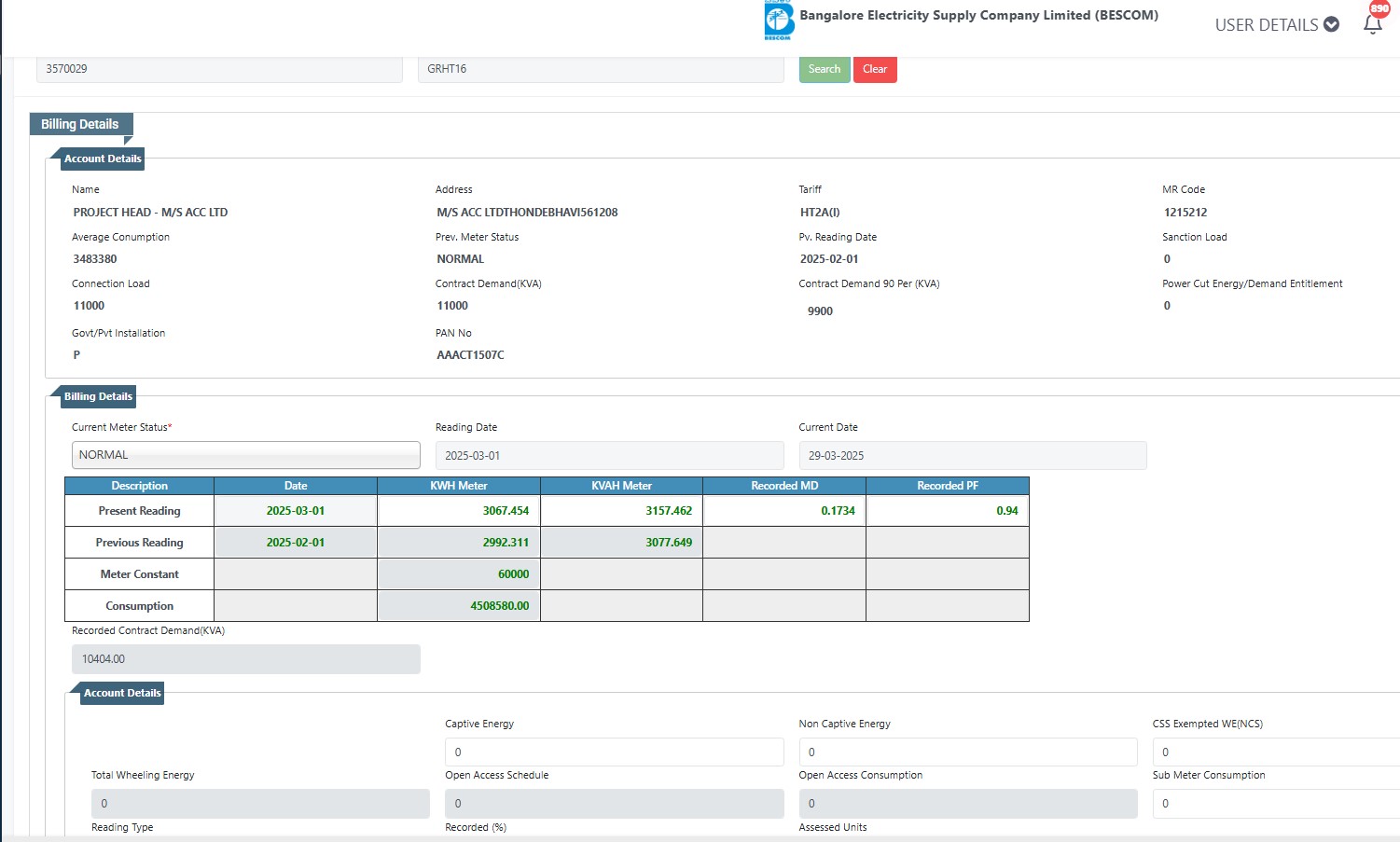The image size is (1400, 842).
Task: Click present KVAH reading 3157.462
Action: (x=622, y=511)
